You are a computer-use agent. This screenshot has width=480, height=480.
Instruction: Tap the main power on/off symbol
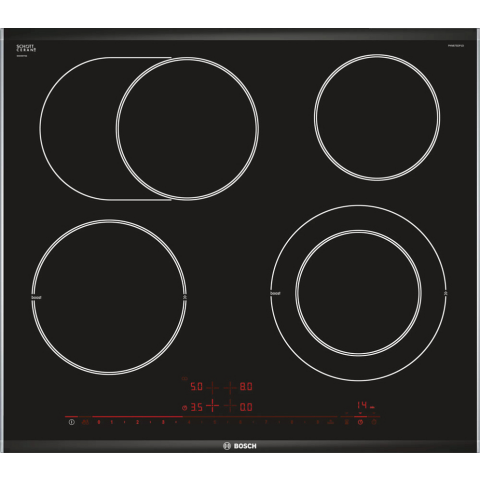pyautogui.click(x=71, y=422)
